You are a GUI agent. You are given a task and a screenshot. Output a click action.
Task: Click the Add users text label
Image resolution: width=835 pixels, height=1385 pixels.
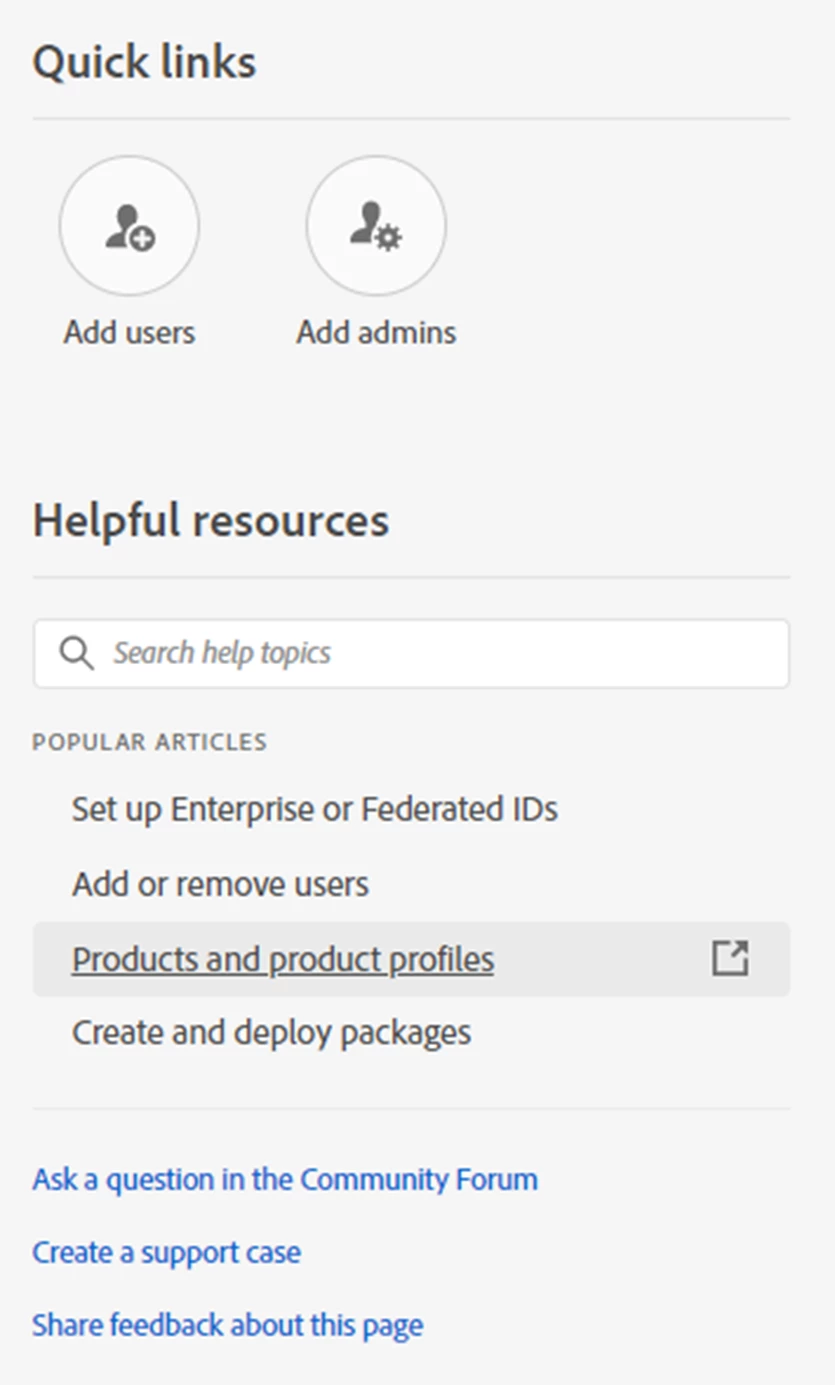coord(129,332)
